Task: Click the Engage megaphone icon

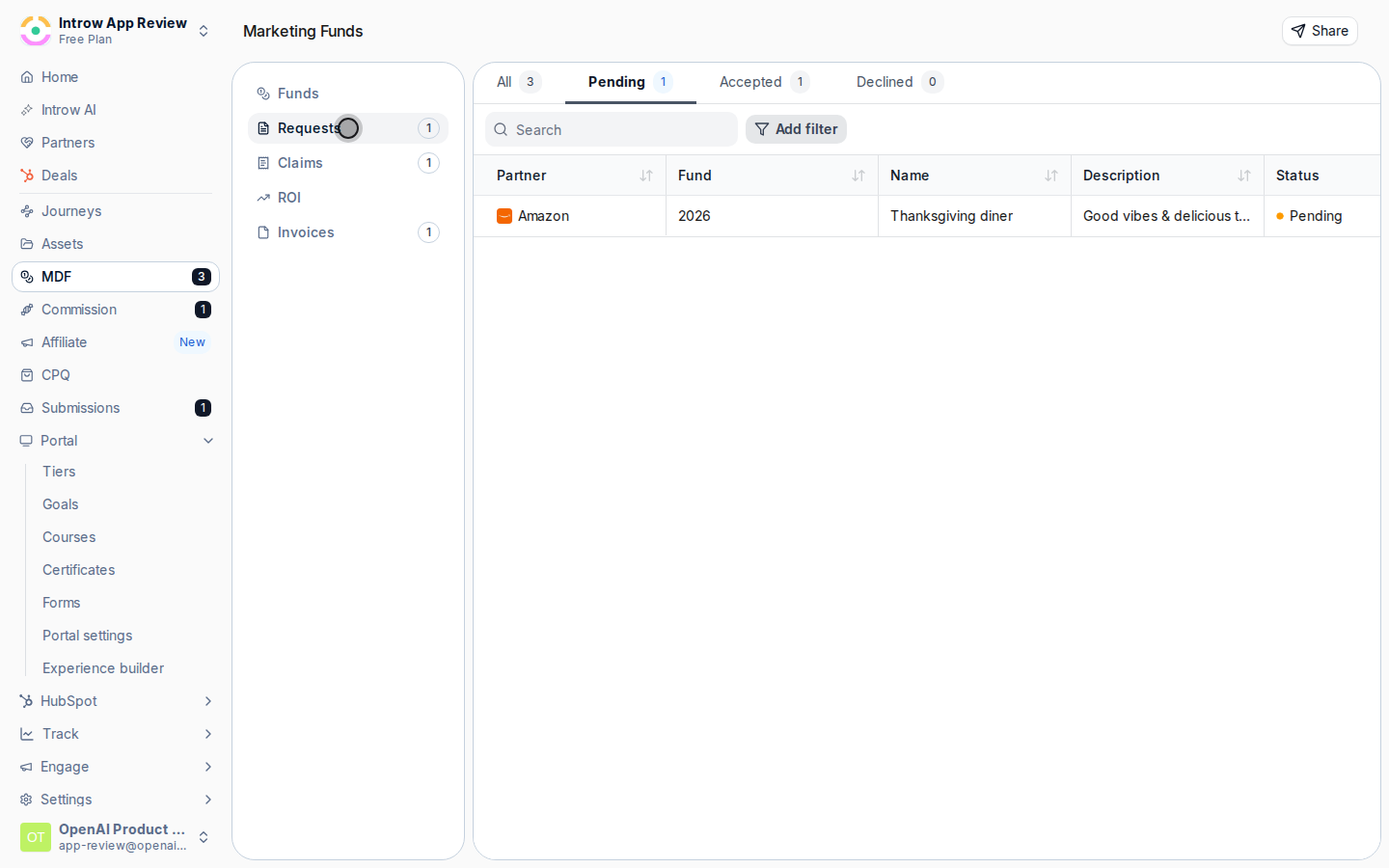Action: [x=26, y=767]
